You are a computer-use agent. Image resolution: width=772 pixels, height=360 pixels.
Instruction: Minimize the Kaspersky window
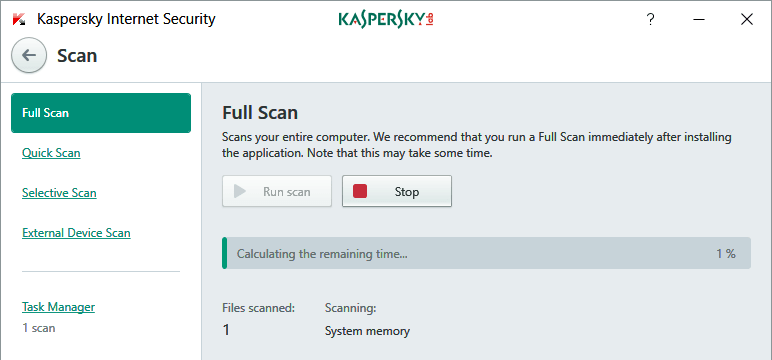click(698, 20)
